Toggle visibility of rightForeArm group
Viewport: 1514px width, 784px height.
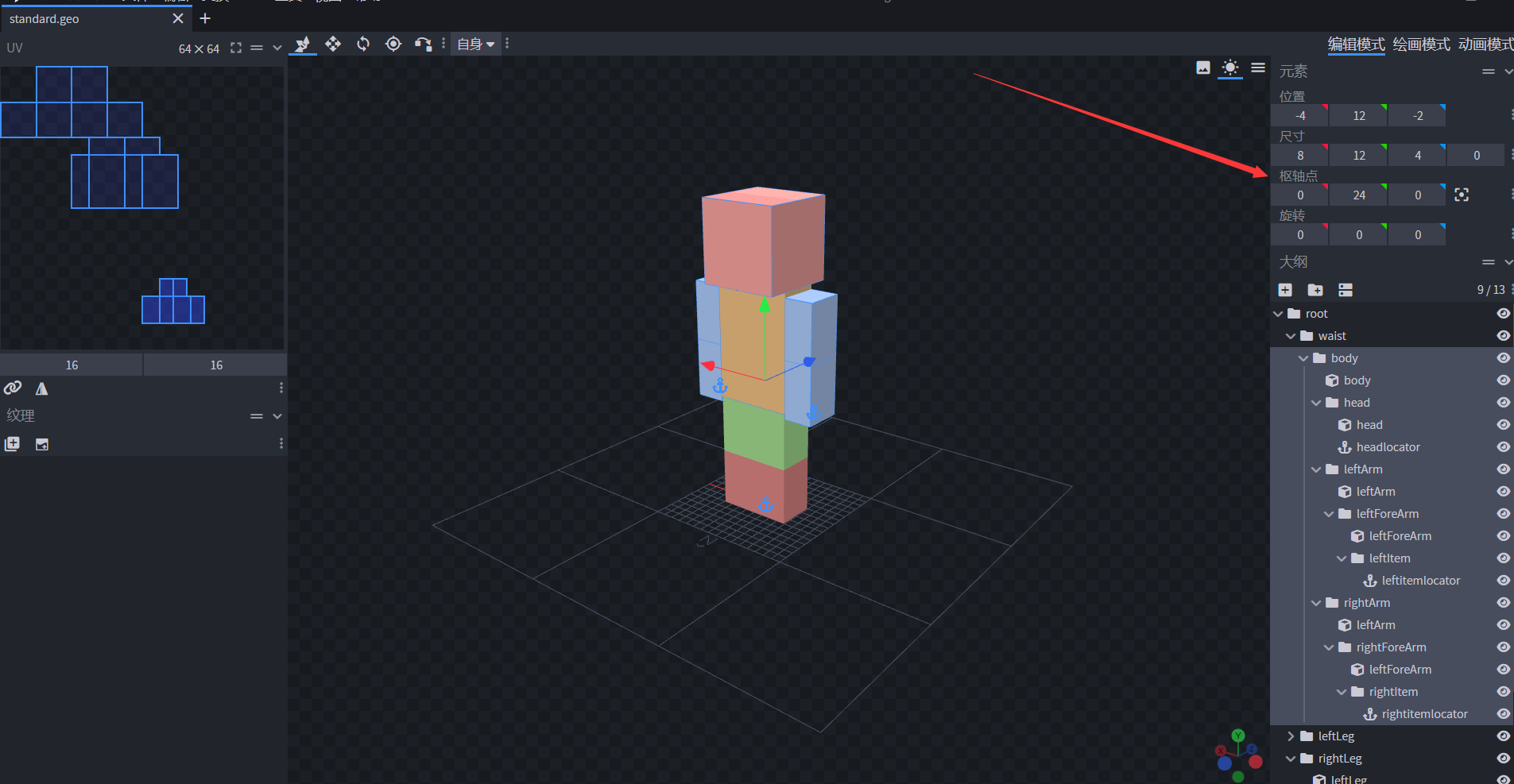(x=1503, y=647)
